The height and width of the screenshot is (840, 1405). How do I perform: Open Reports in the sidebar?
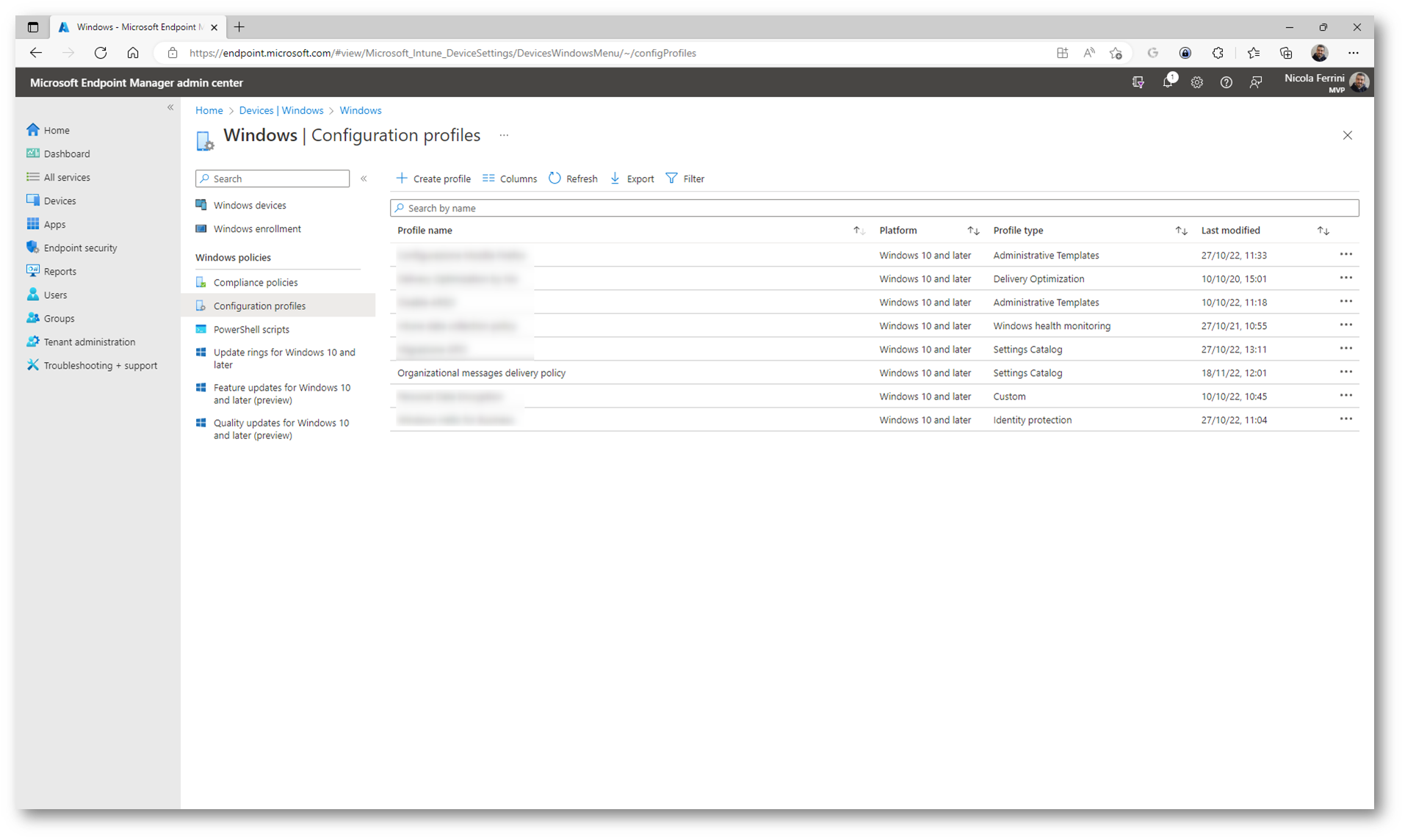click(51, 271)
